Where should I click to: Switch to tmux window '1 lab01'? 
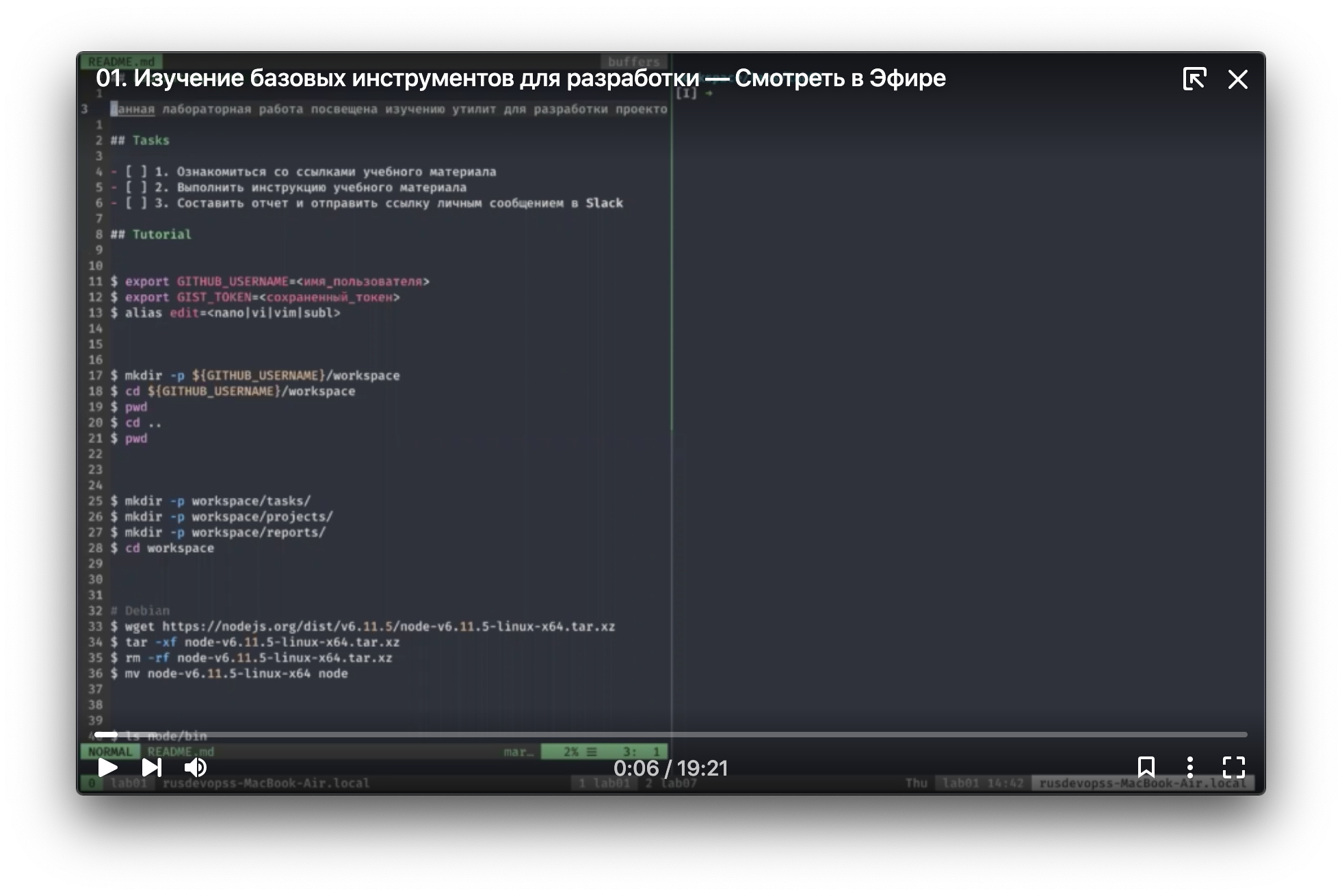[604, 783]
